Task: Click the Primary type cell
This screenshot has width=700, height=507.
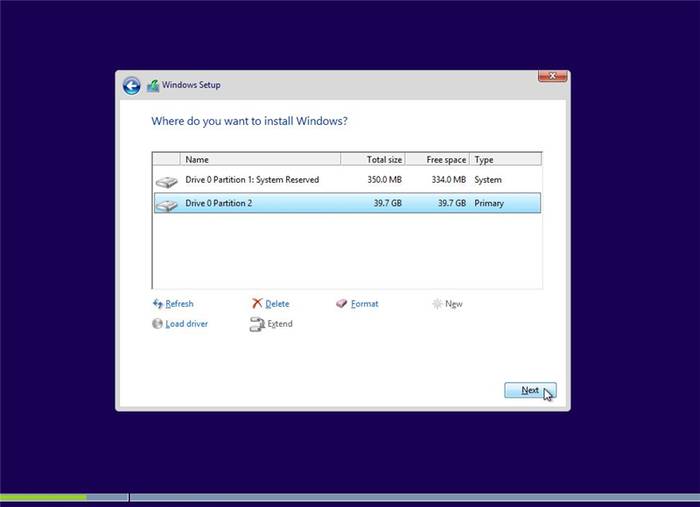Action: pyautogui.click(x=489, y=204)
